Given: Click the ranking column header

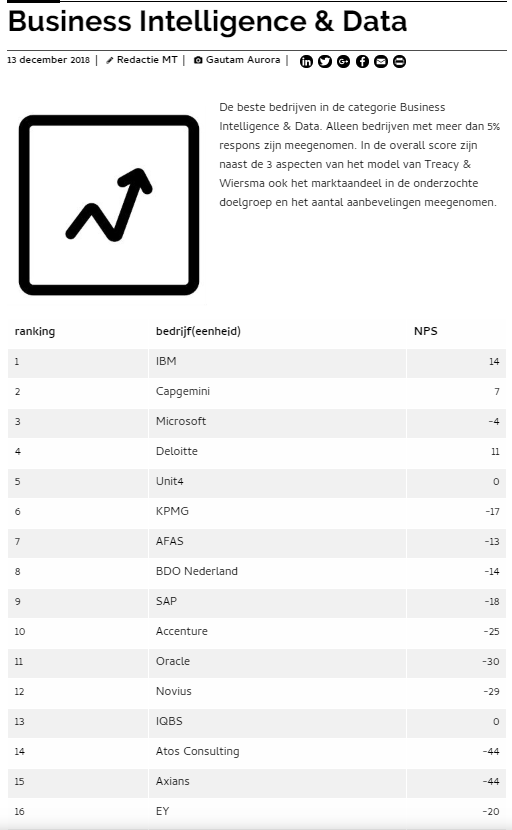Looking at the screenshot, I should (x=35, y=331).
